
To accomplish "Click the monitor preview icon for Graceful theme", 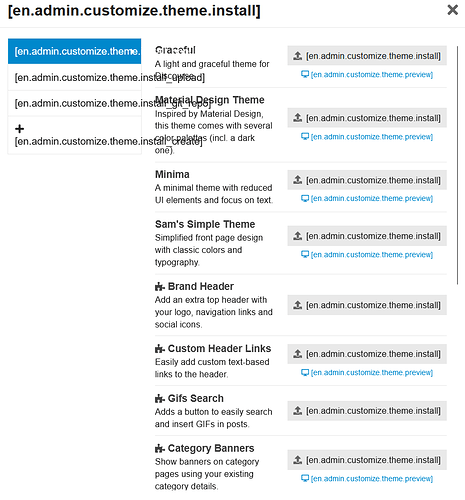I will [305, 74].
